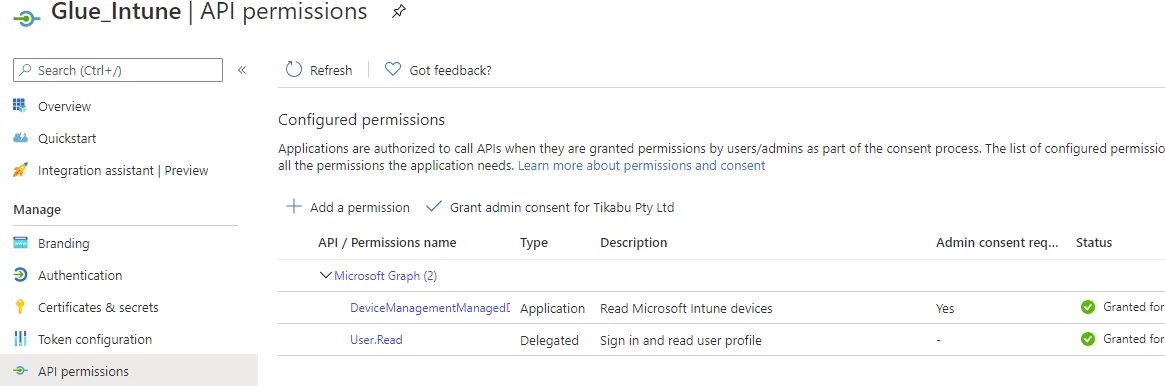Open the Microsoft Graph (2) link
This screenshot has height=386, width=1165.
tap(386, 275)
